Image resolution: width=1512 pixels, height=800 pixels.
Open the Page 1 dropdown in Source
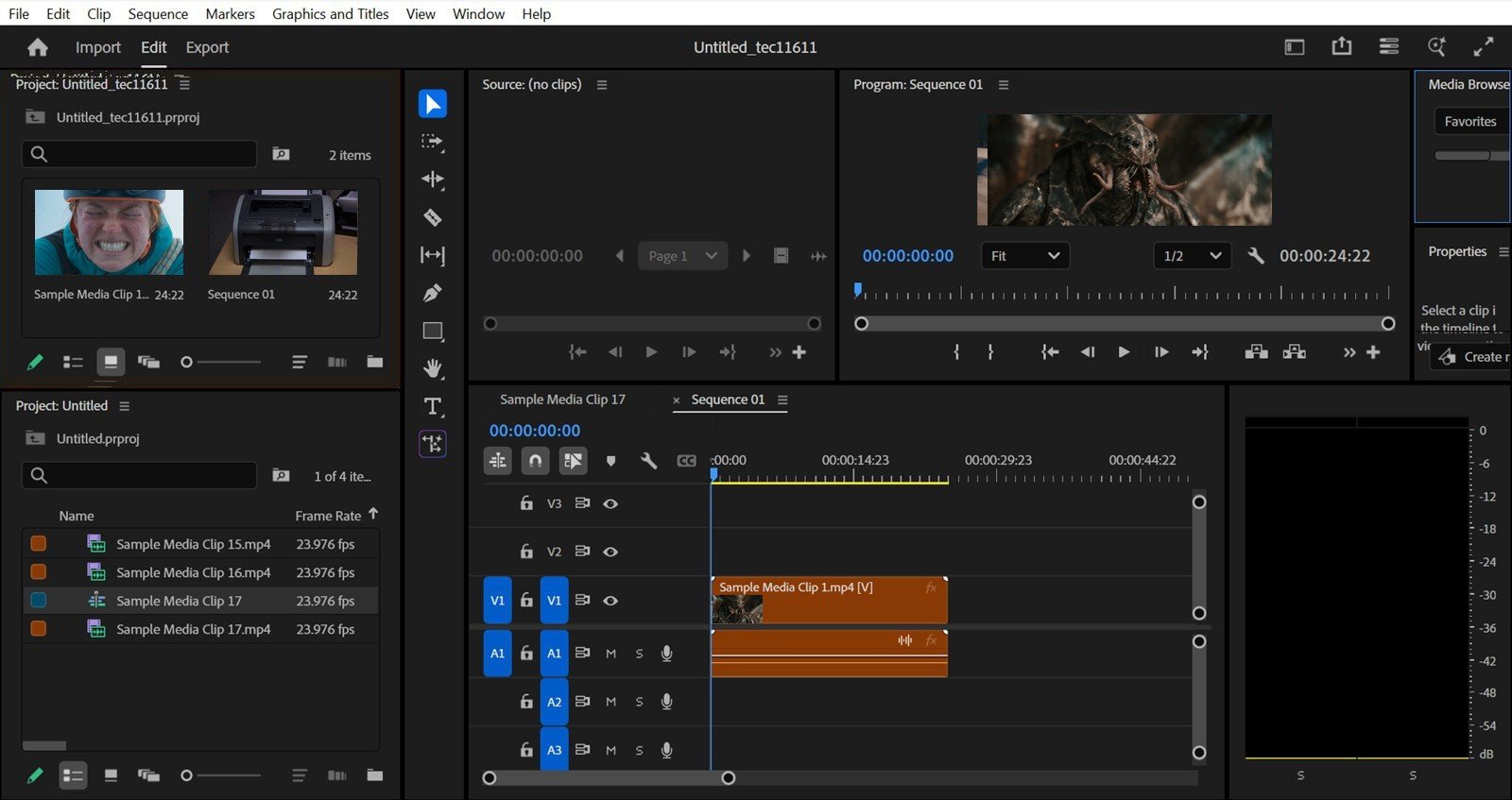click(683, 256)
